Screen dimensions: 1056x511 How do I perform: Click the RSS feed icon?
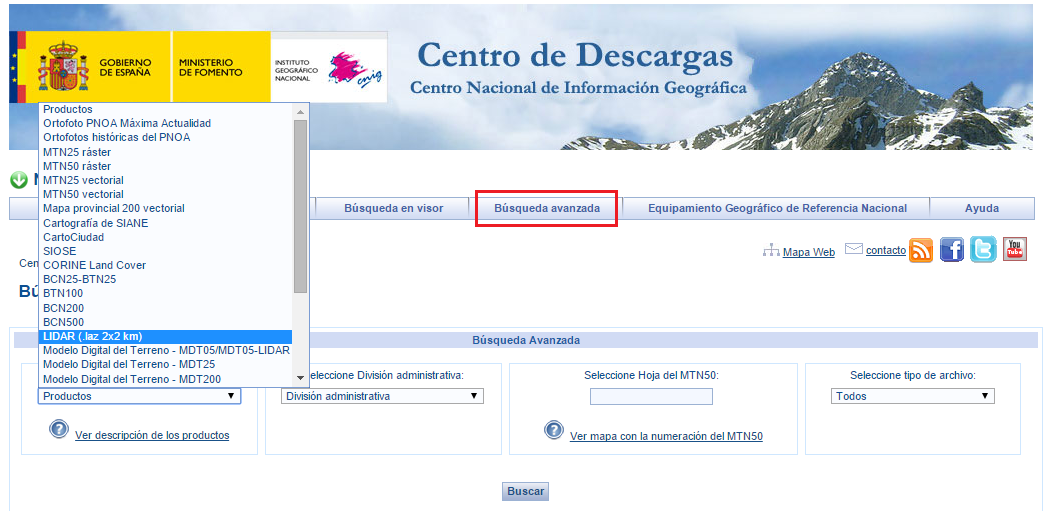point(921,250)
